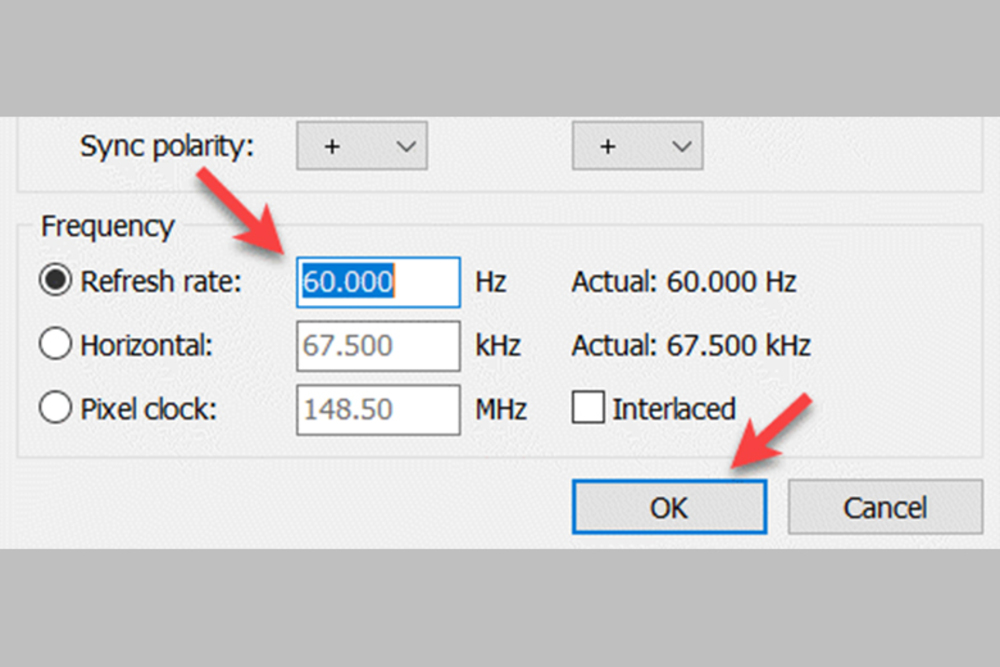
Task: Click the Frequency group heading
Action: (x=107, y=226)
